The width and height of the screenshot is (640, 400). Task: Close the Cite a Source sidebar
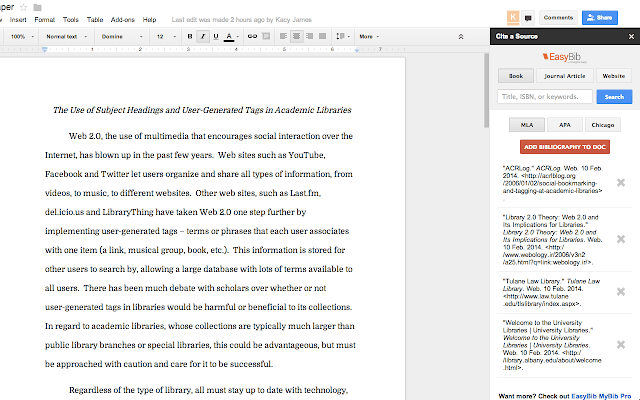tap(629, 36)
